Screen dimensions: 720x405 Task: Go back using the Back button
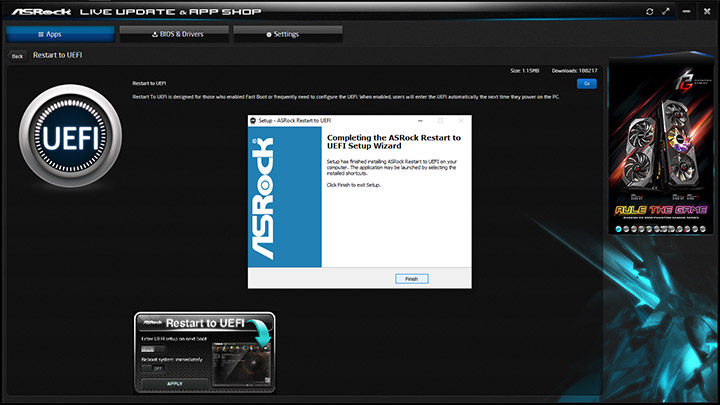click(x=17, y=56)
